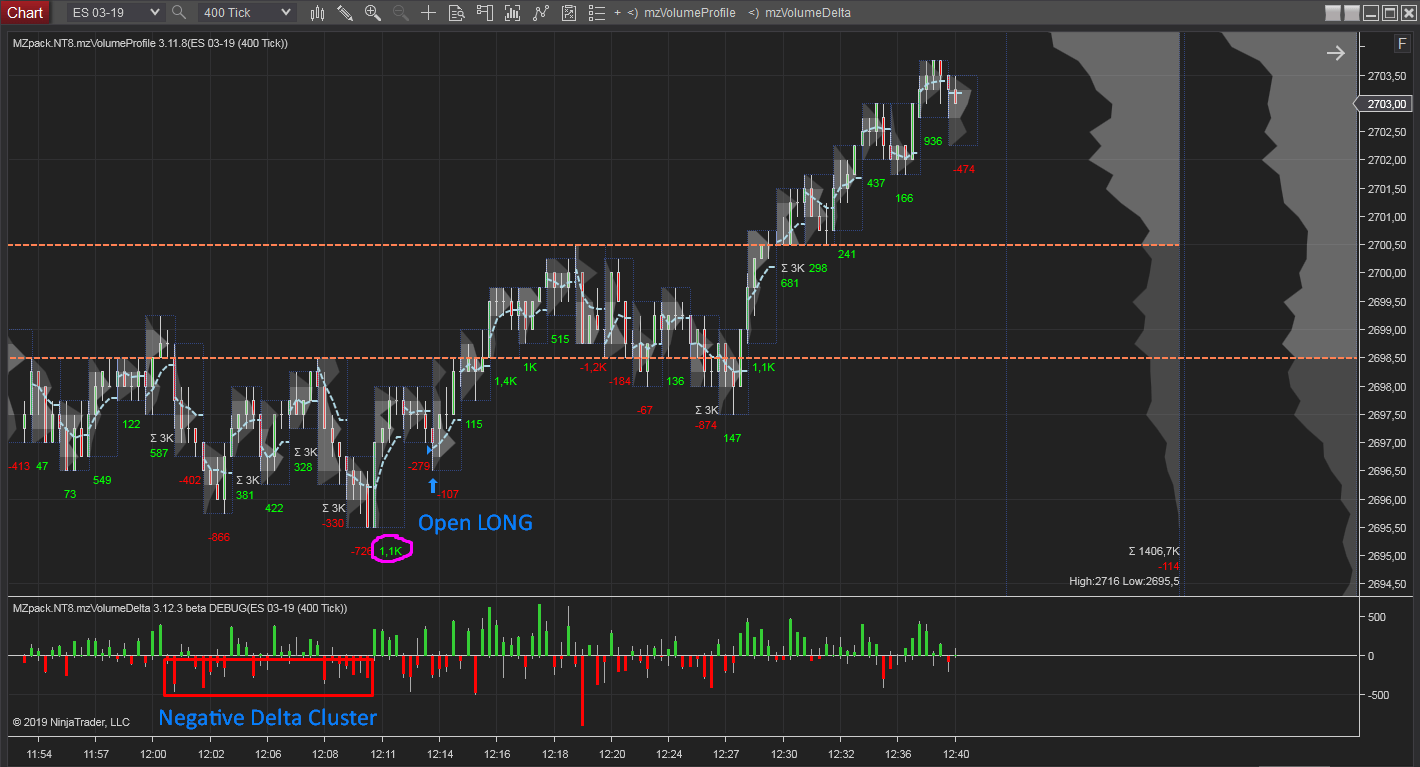
Task: Open the chart style candlestick icon
Action: [318, 13]
